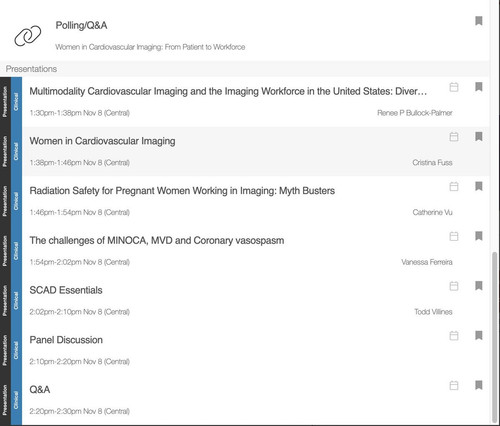Add the Q&A presentation to calendar

[454, 386]
